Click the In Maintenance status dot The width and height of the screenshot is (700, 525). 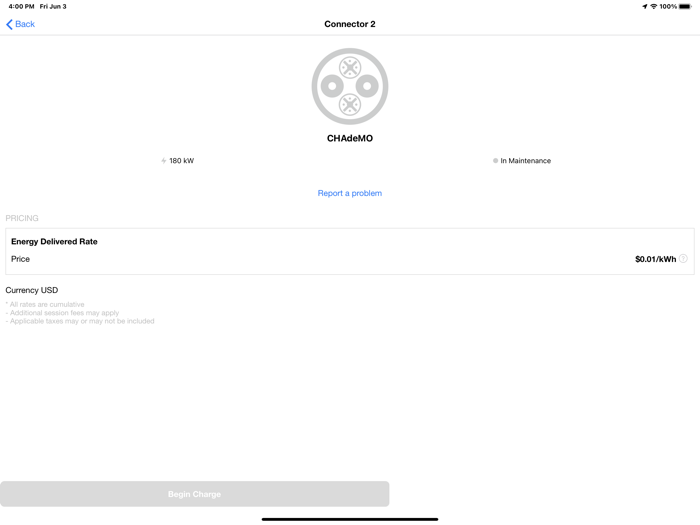pyautogui.click(x=495, y=161)
